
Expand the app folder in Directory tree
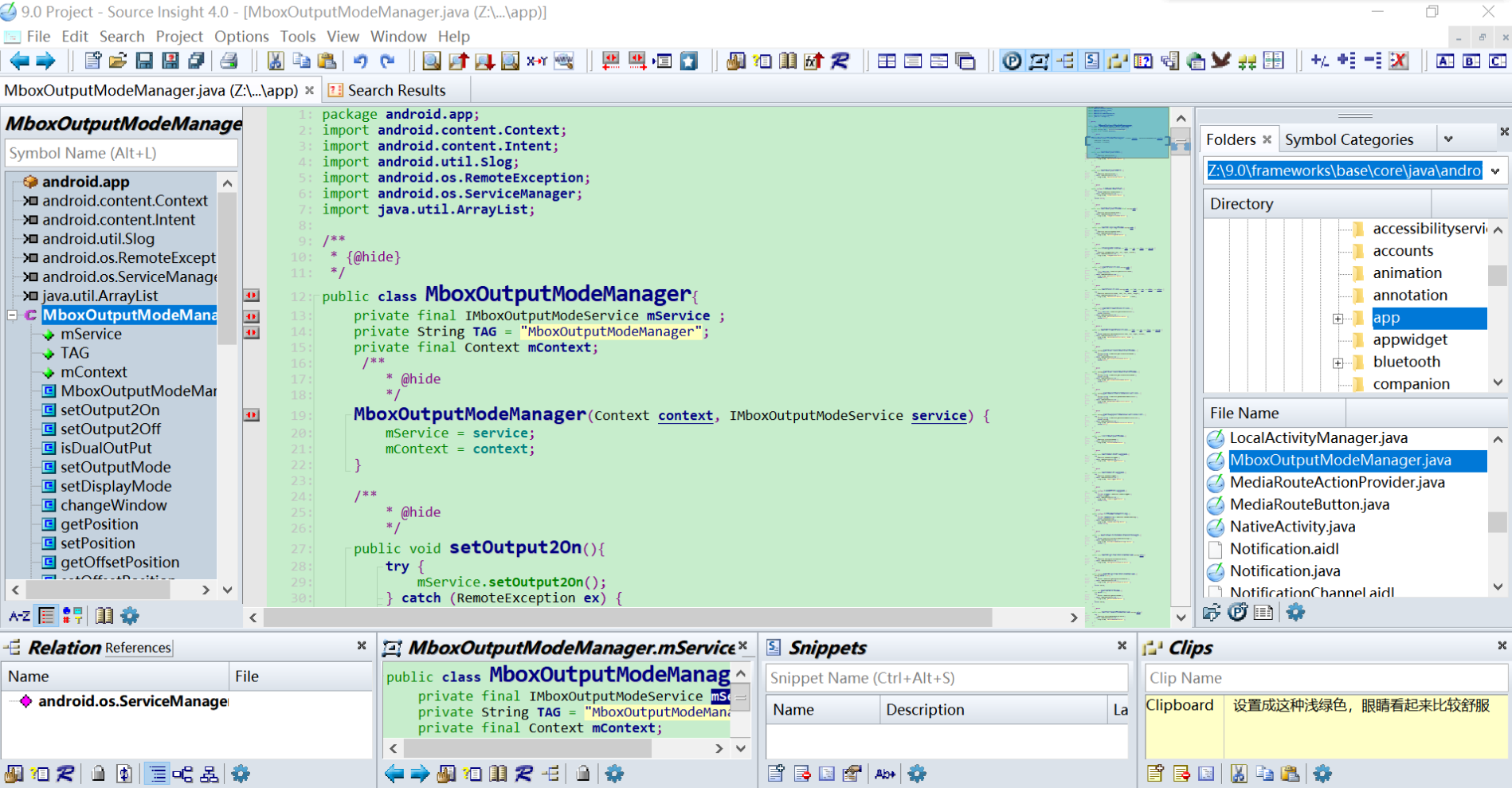1338,318
